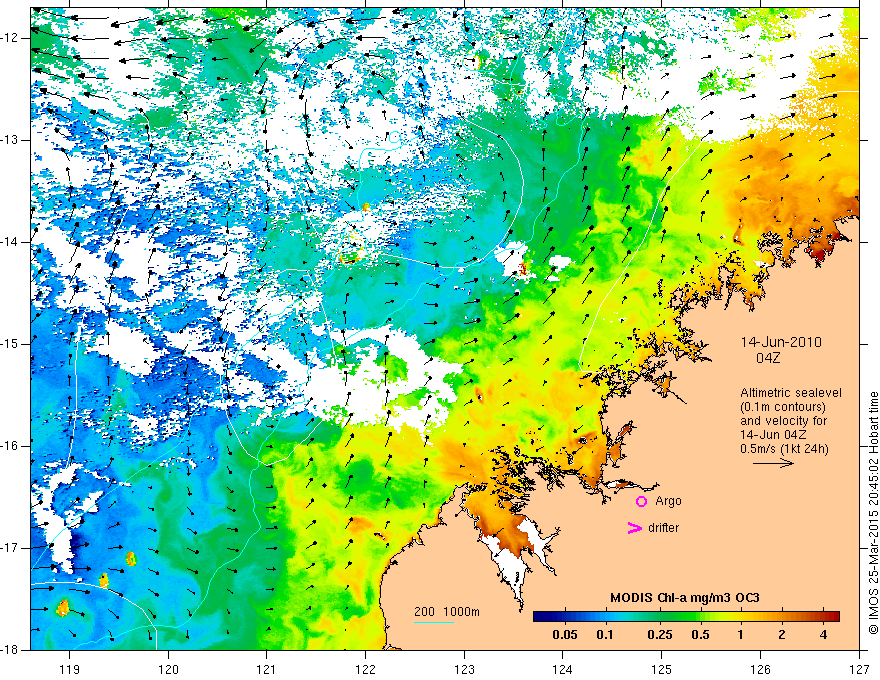Click the longitude label 120
Image resolution: width=880 pixels, height=680 pixels.
168,669
